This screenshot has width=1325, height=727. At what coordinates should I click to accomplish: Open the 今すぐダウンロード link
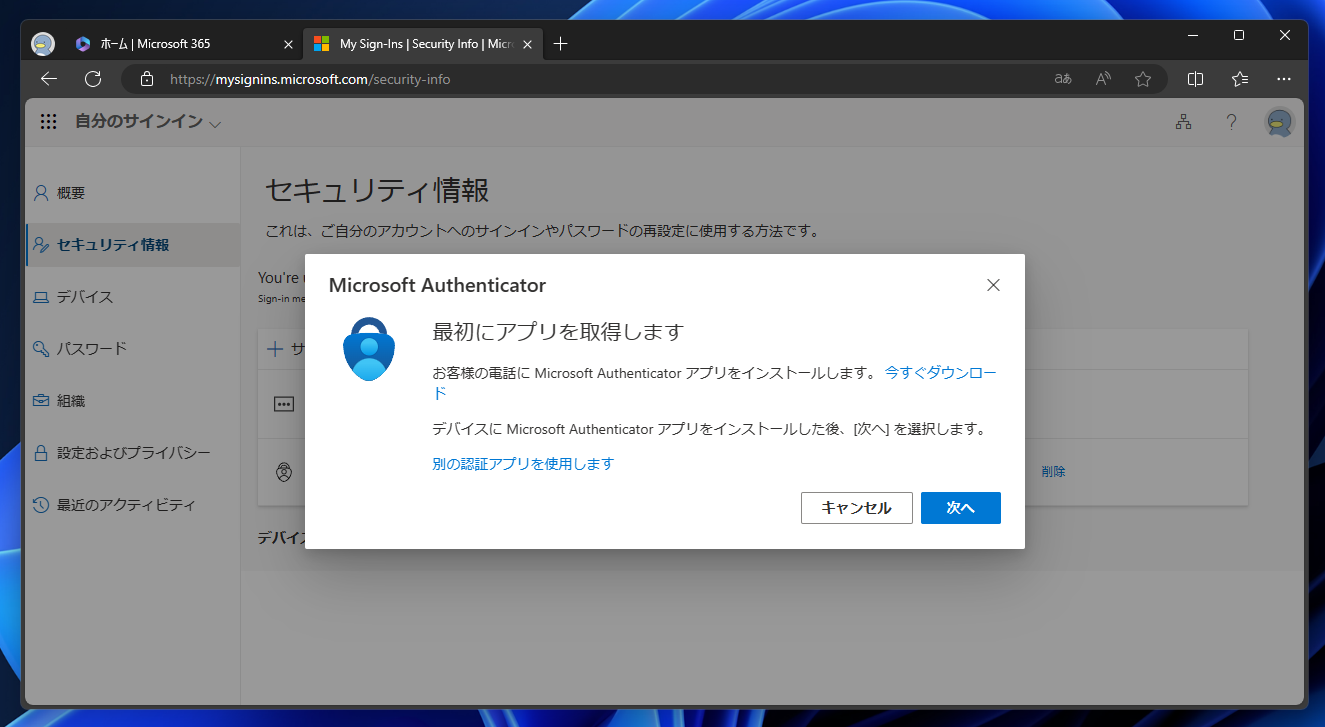(x=941, y=373)
